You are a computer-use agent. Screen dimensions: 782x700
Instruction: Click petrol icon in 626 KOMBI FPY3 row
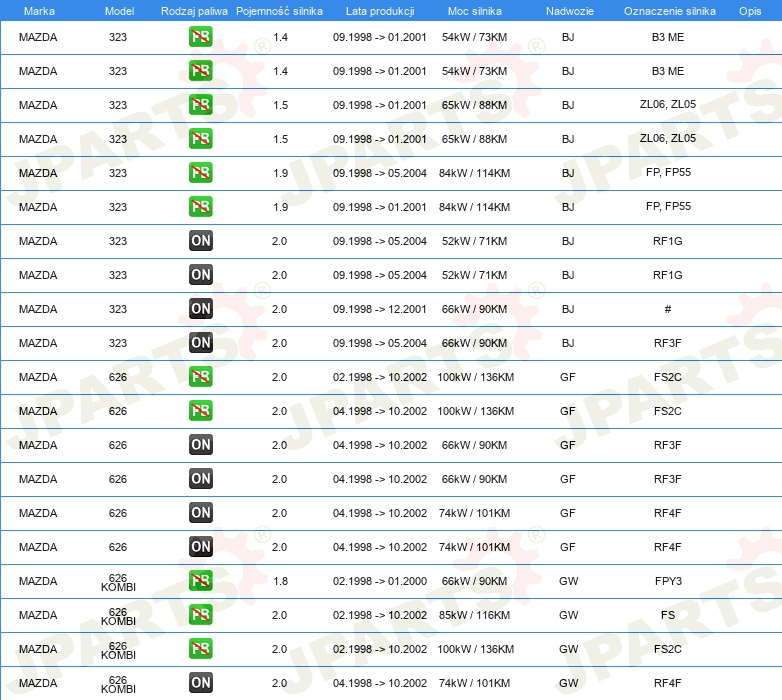[x=200, y=580]
